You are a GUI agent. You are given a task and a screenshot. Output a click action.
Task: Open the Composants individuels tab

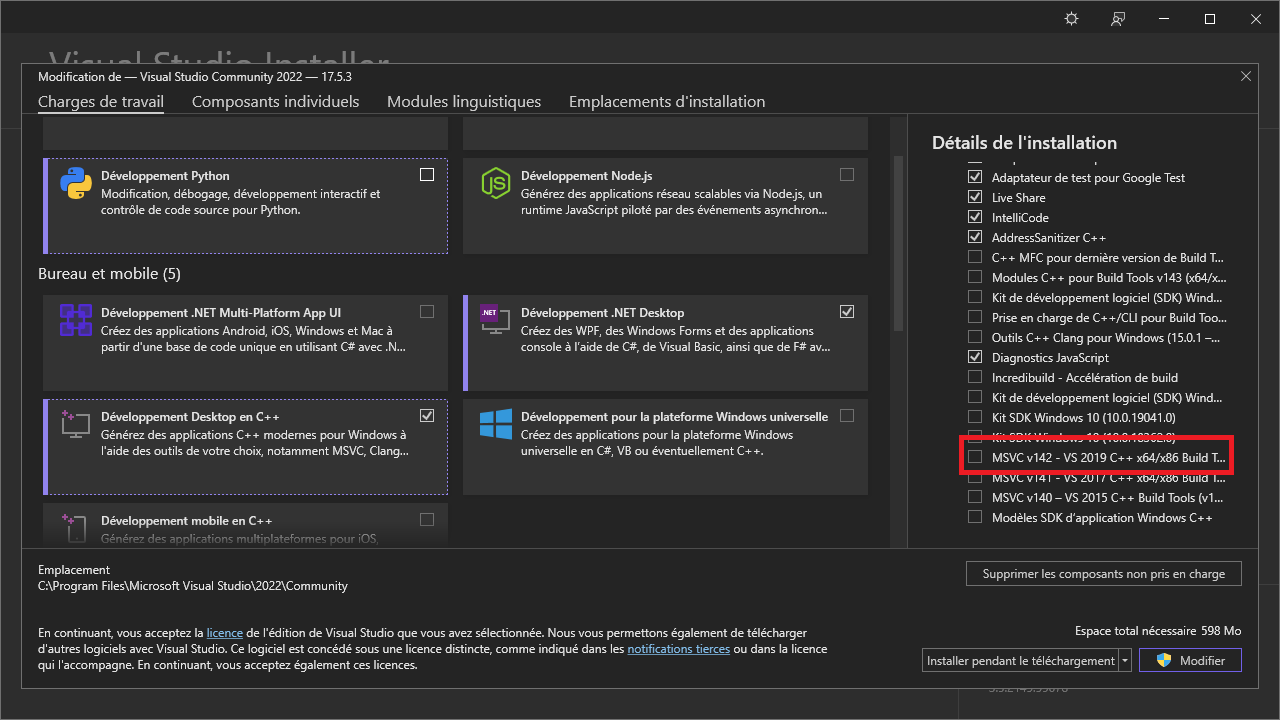click(x=275, y=101)
